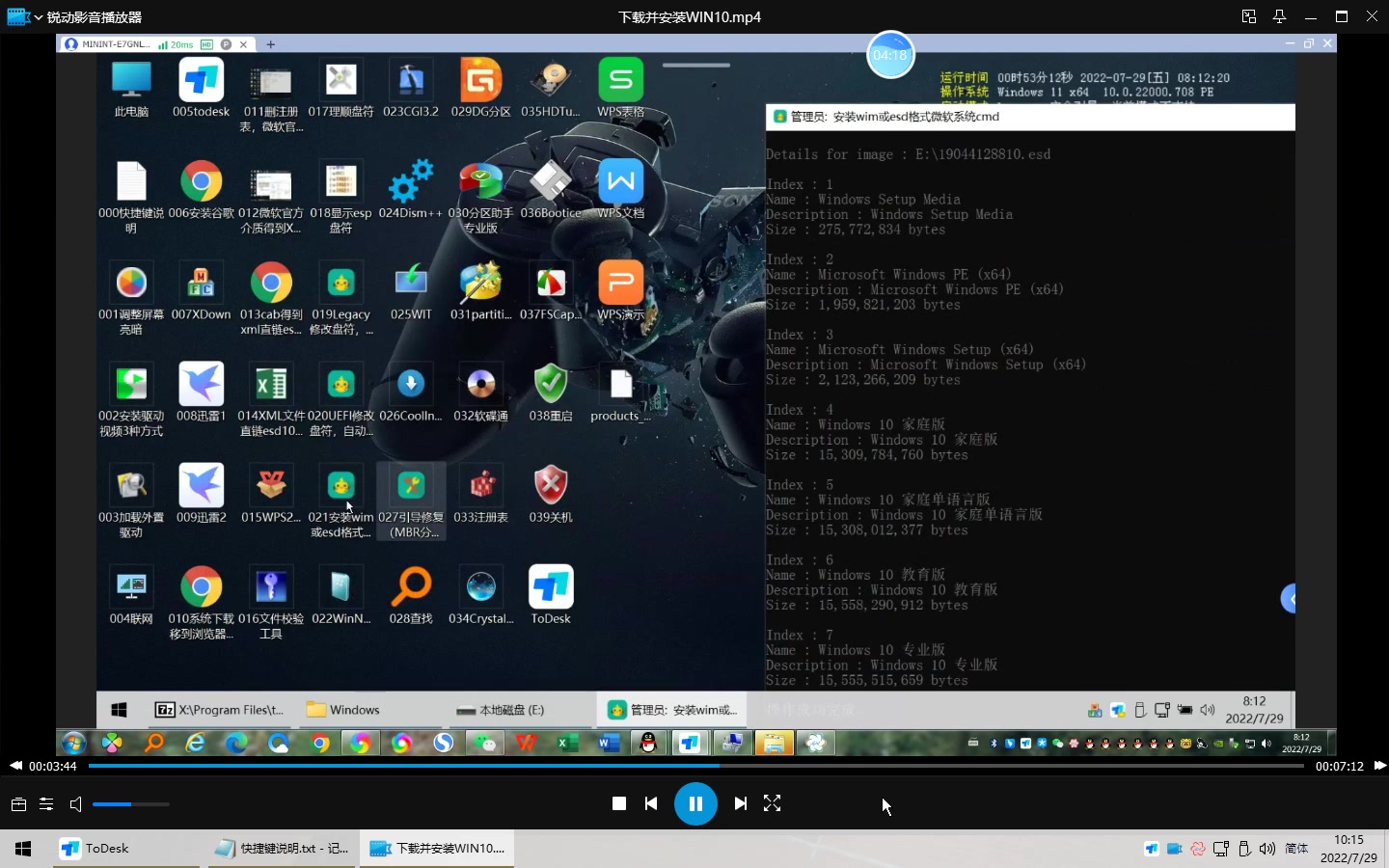Click the speaker icon in player controls
Viewport: 1389px width, 868px height.
(x=76, y=803)
